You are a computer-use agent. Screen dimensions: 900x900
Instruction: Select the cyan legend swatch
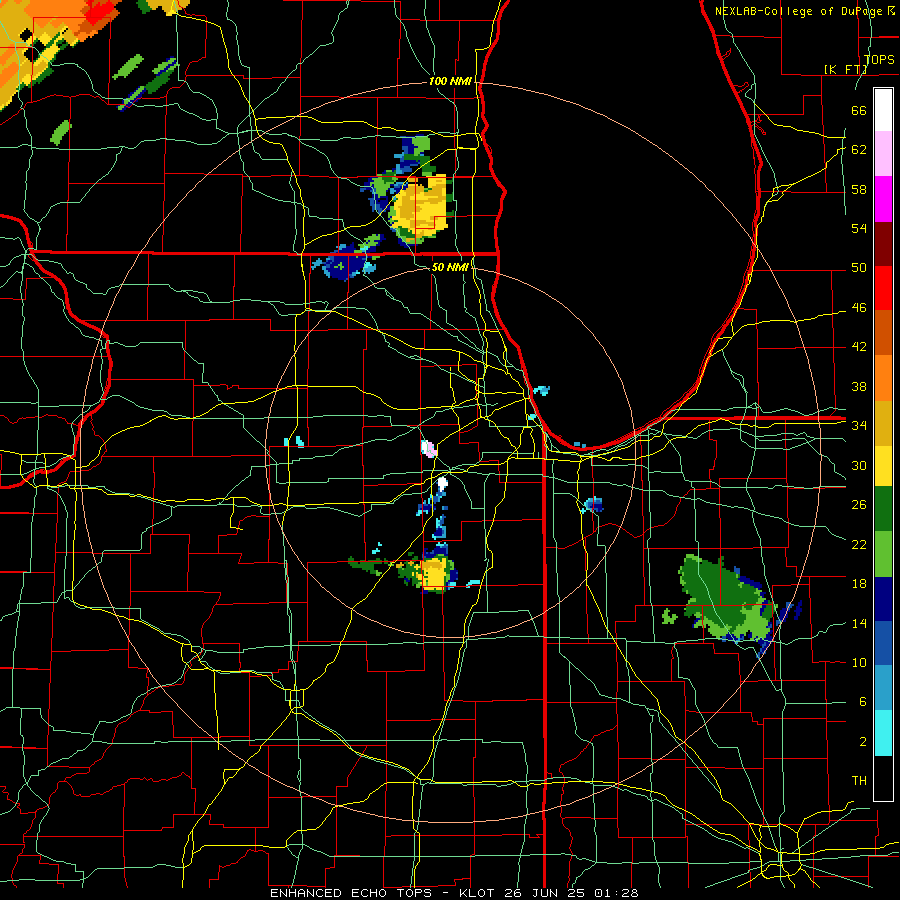tap(883, 733)
